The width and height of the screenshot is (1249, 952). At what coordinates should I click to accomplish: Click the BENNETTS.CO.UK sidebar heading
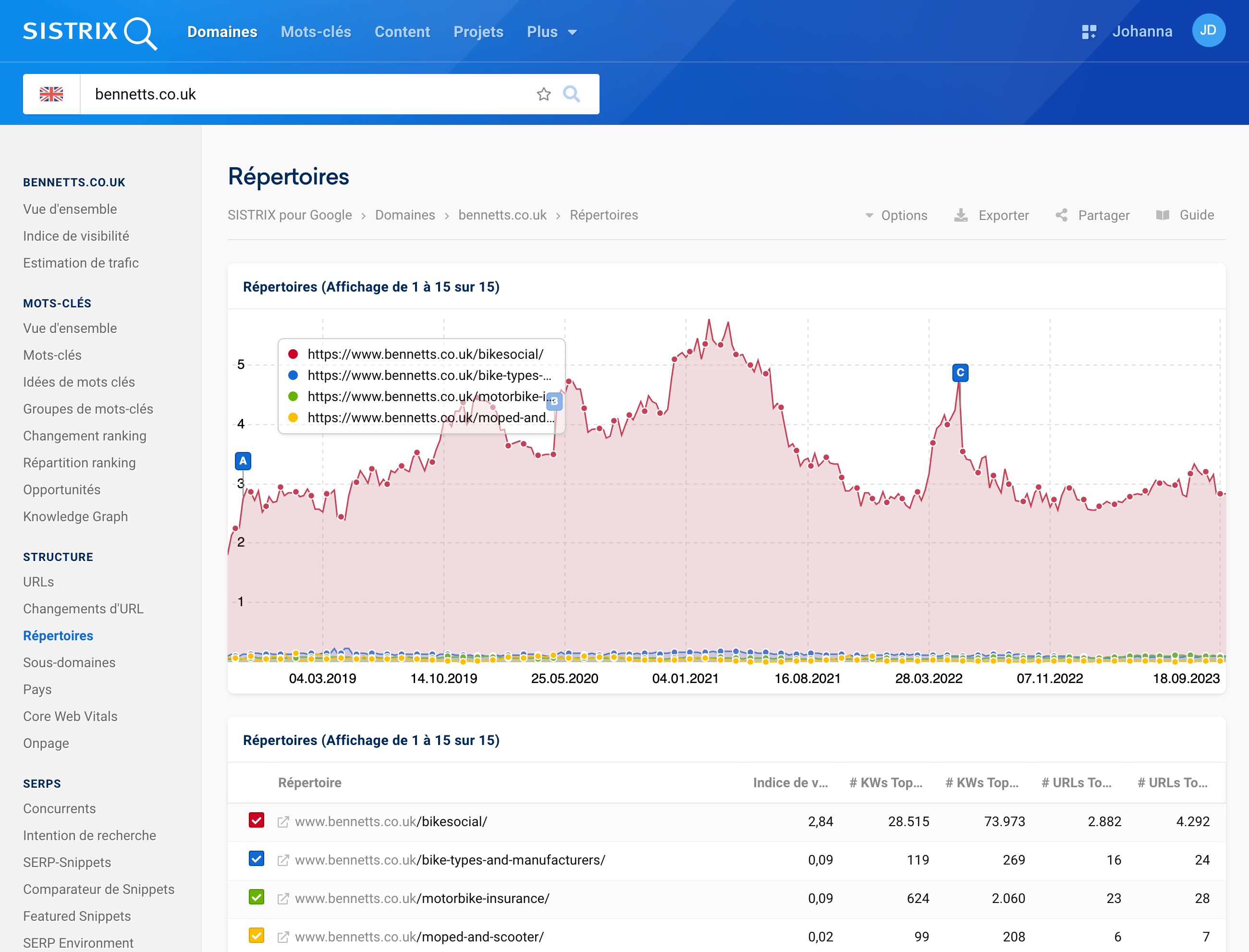(74, 183)
